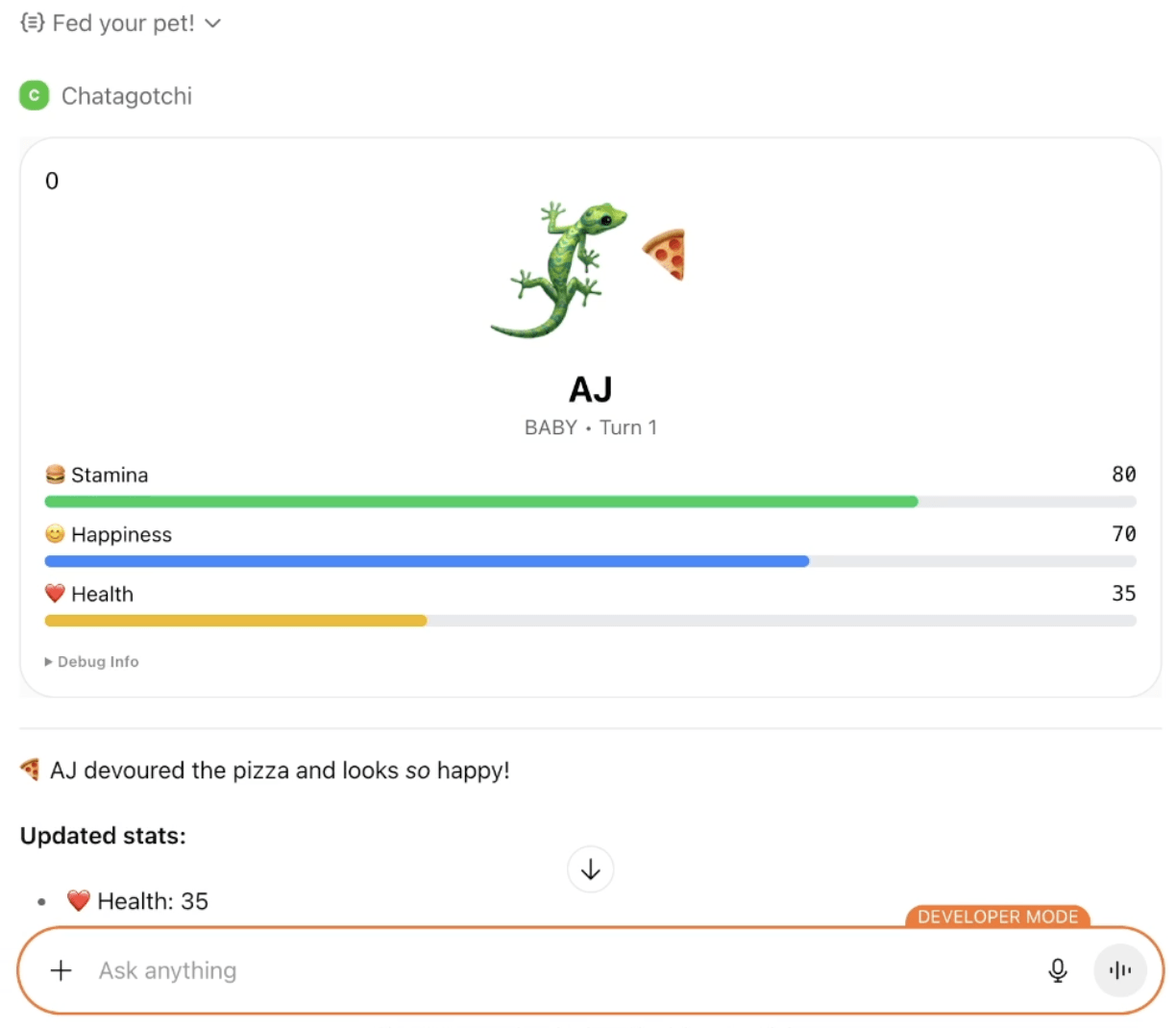Click the scroll-down arrow button
The width and height of the screenshot is (1176, 1028).
(x=590, y=869)
